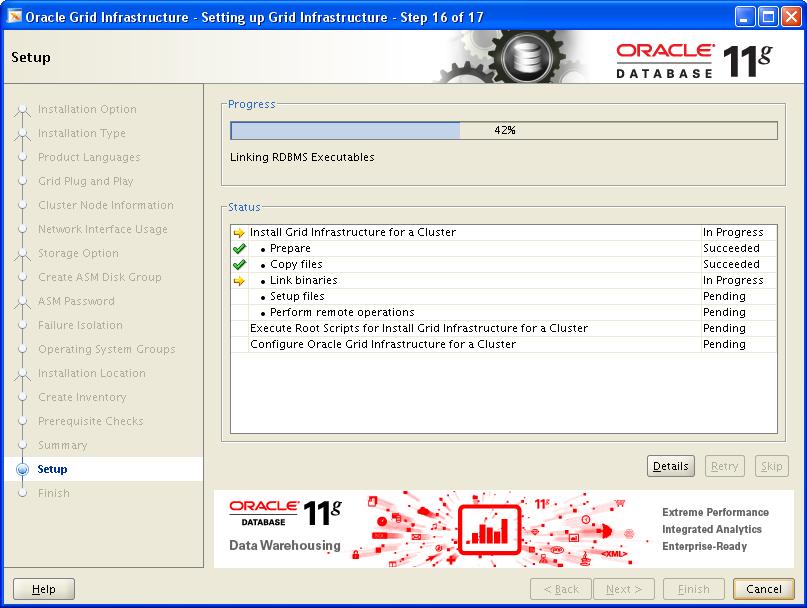Click the 42% progress bar
This screenshot has width=807, height=608.
click(x=503, y=130)
